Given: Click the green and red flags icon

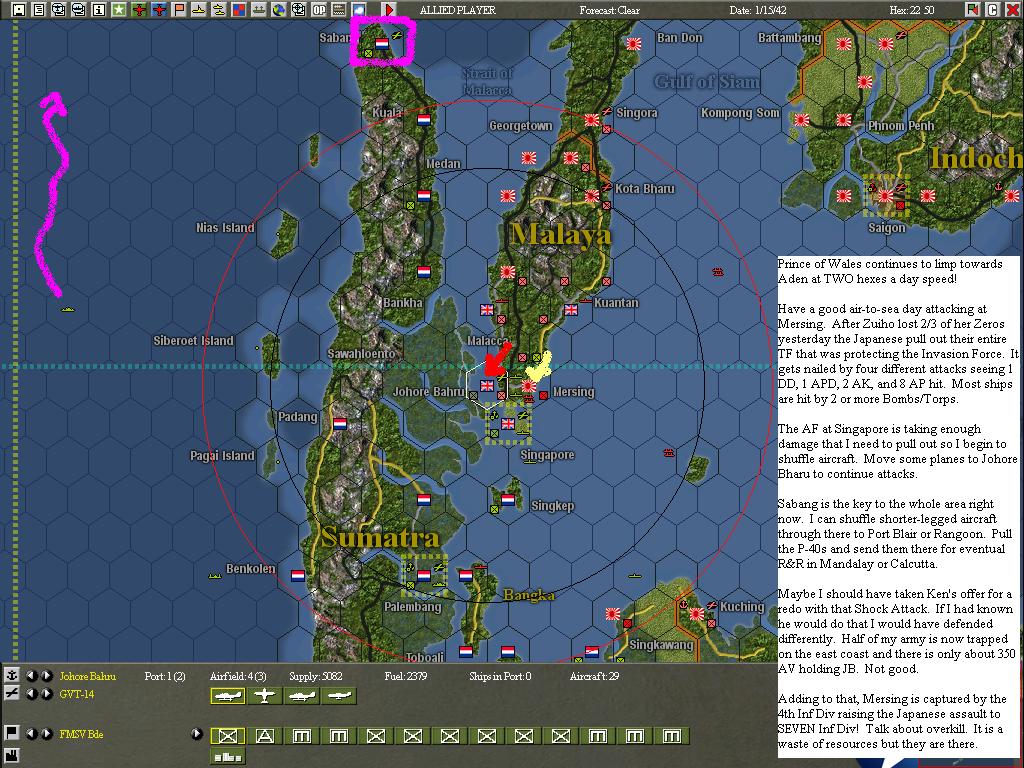Looking at the screenshot, I should pyautogui.click(x=972, y=10).
